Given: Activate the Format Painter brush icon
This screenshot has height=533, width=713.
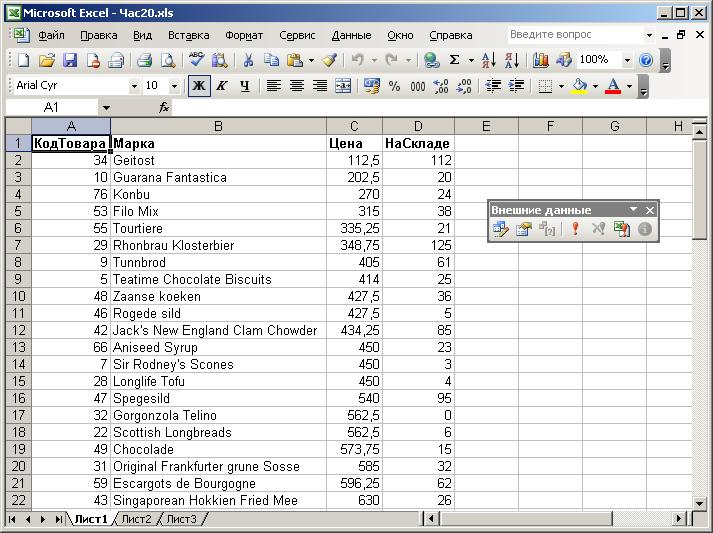Looking at the screenshot, I should coord(330,60).
